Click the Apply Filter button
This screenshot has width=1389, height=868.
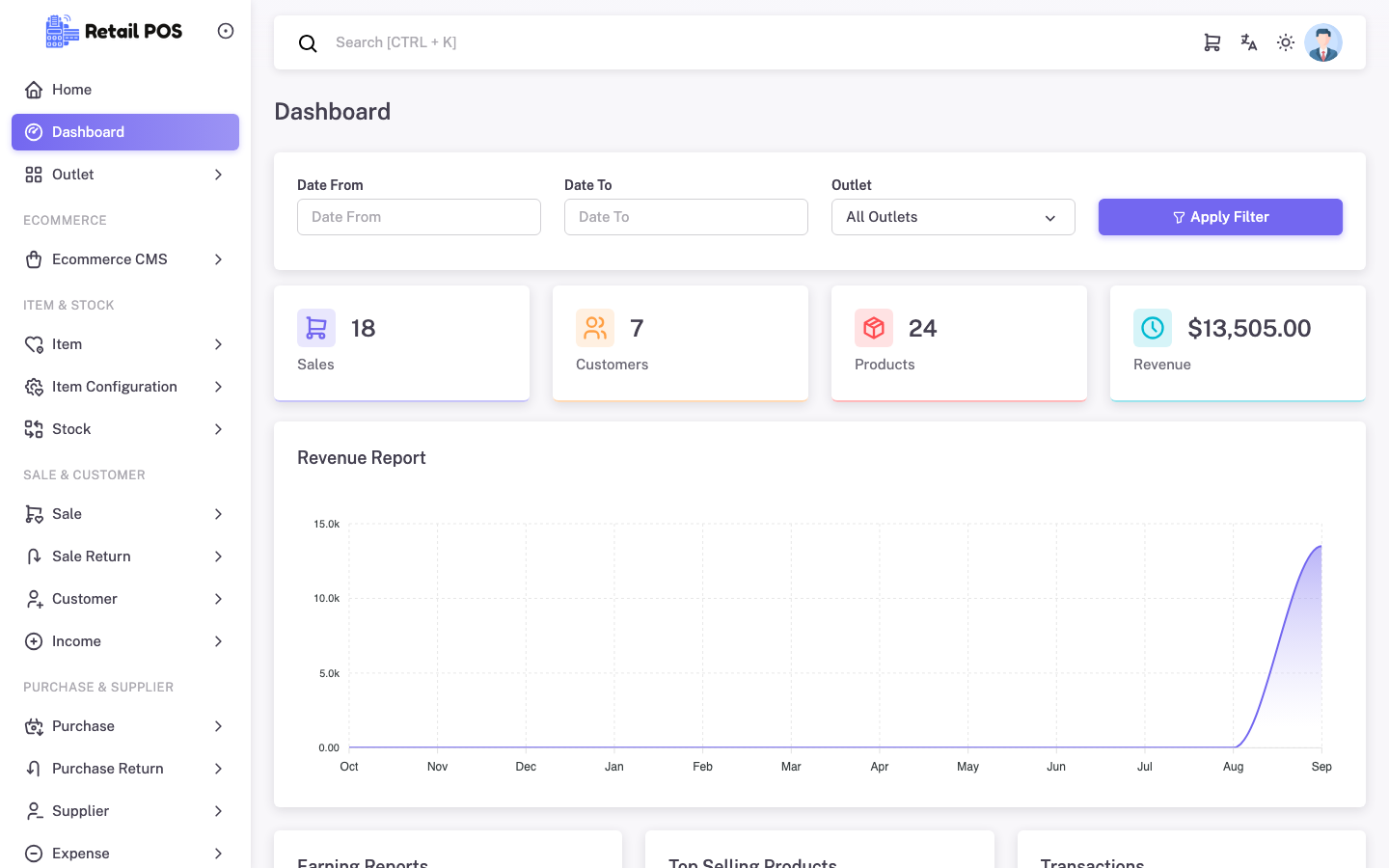[x=1220, y=217]
